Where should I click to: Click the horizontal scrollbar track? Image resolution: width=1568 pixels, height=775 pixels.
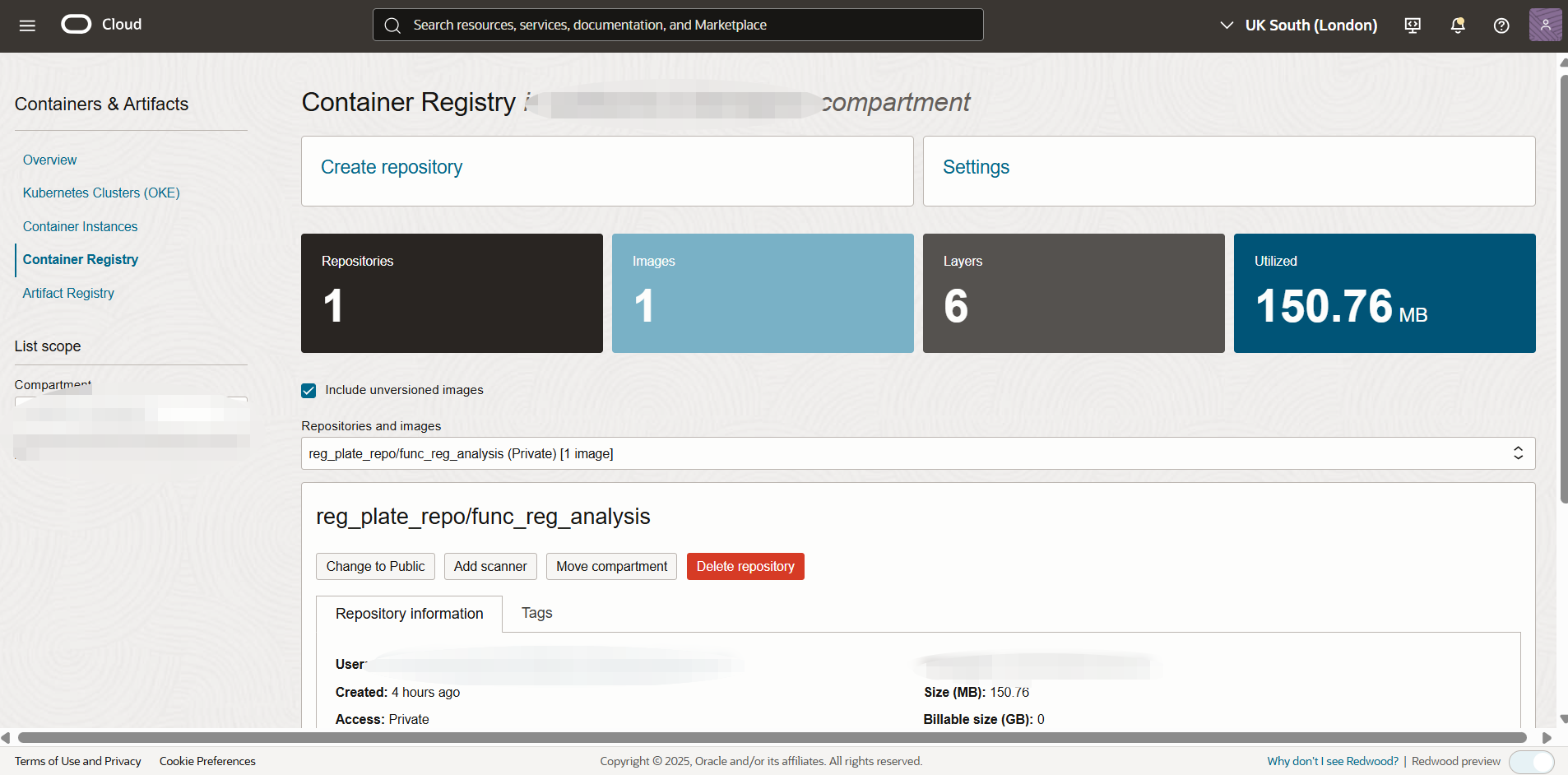772,738
